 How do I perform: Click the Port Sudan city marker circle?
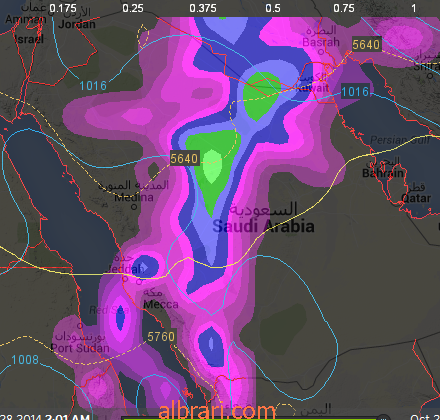click(80, 325)
